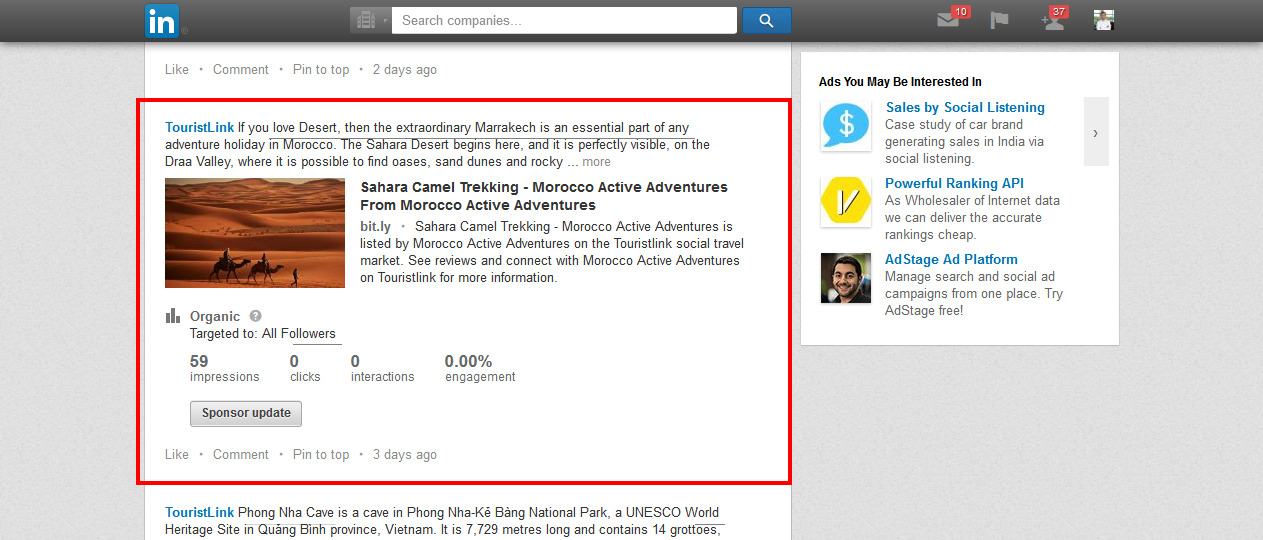Pin the 3 days ago post to top

321,454
